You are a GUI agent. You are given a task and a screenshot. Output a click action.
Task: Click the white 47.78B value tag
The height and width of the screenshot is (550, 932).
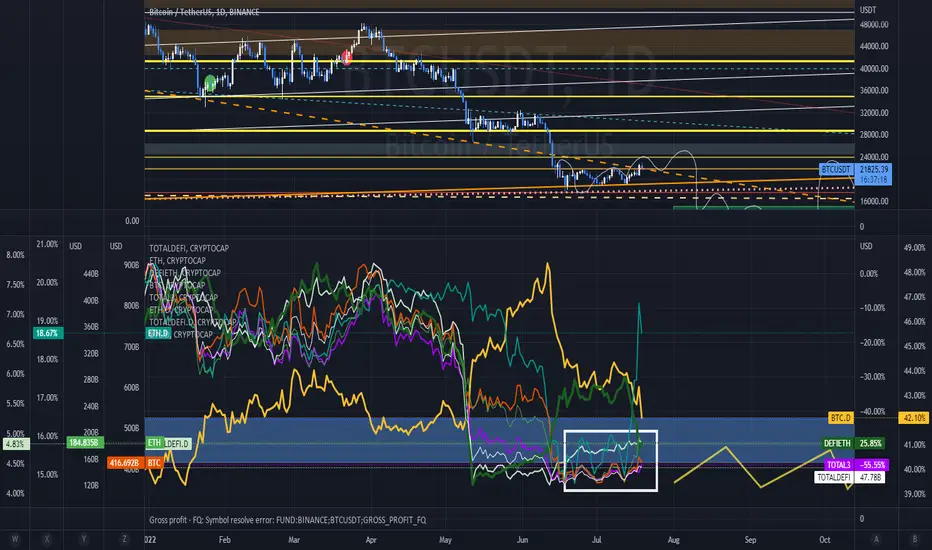coord(870,477)
